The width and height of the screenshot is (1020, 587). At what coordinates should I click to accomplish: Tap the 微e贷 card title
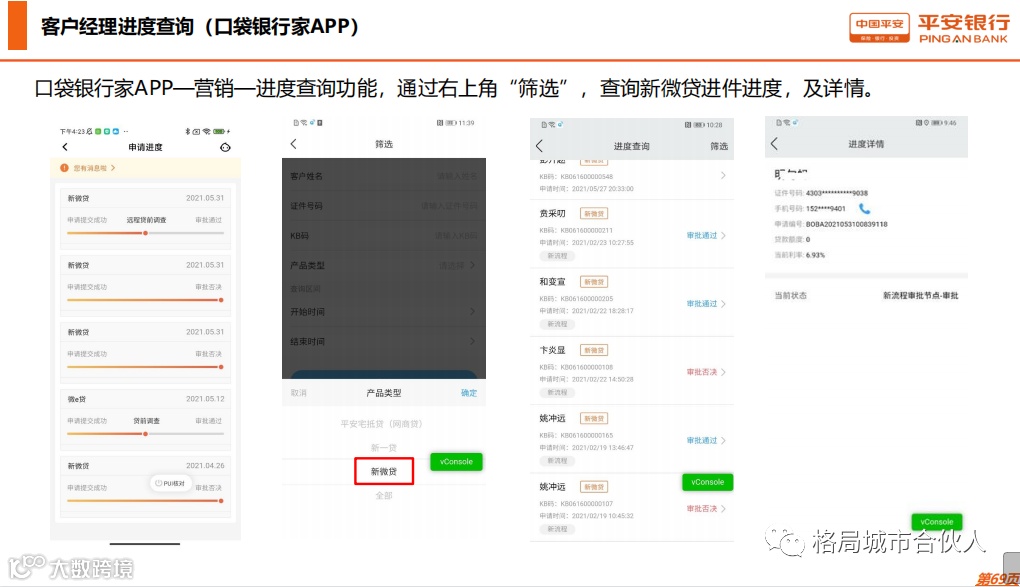(x=77, y=399)
